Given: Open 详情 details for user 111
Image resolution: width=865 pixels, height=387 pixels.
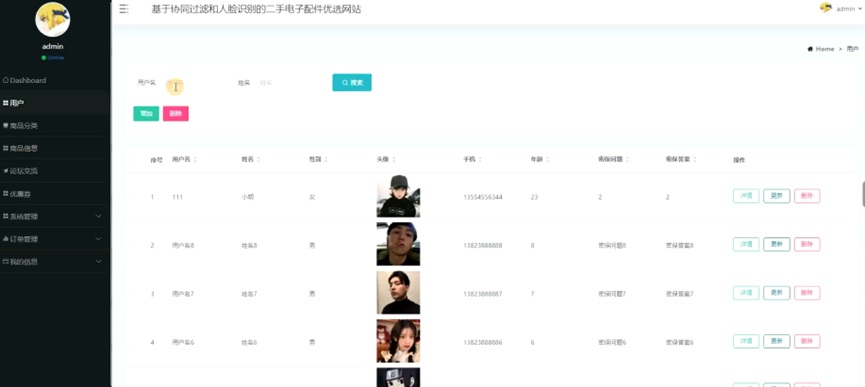Looking at the screenshot, I should coord(746,196).
